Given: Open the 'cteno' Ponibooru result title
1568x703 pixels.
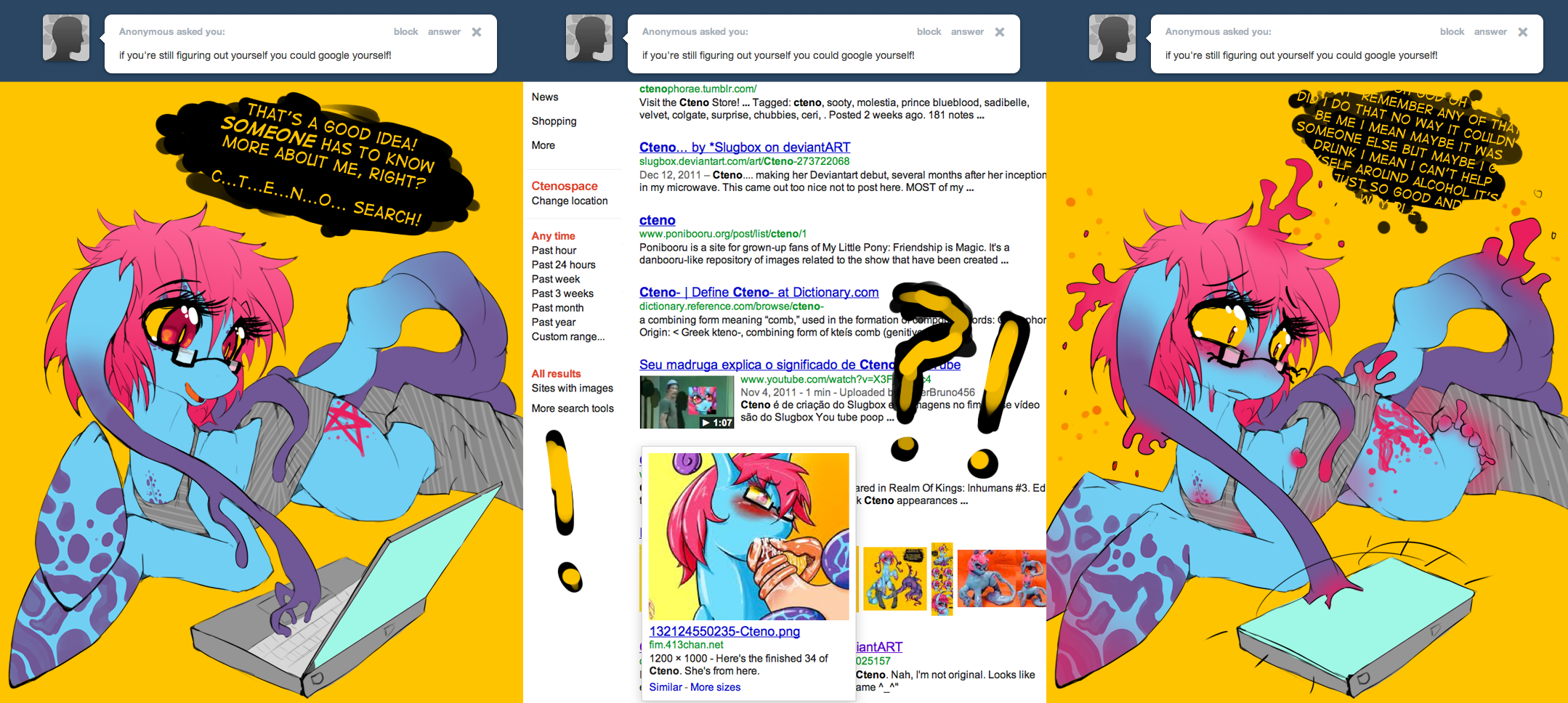Looking at the screenshot, I should (x=658, y=220).
